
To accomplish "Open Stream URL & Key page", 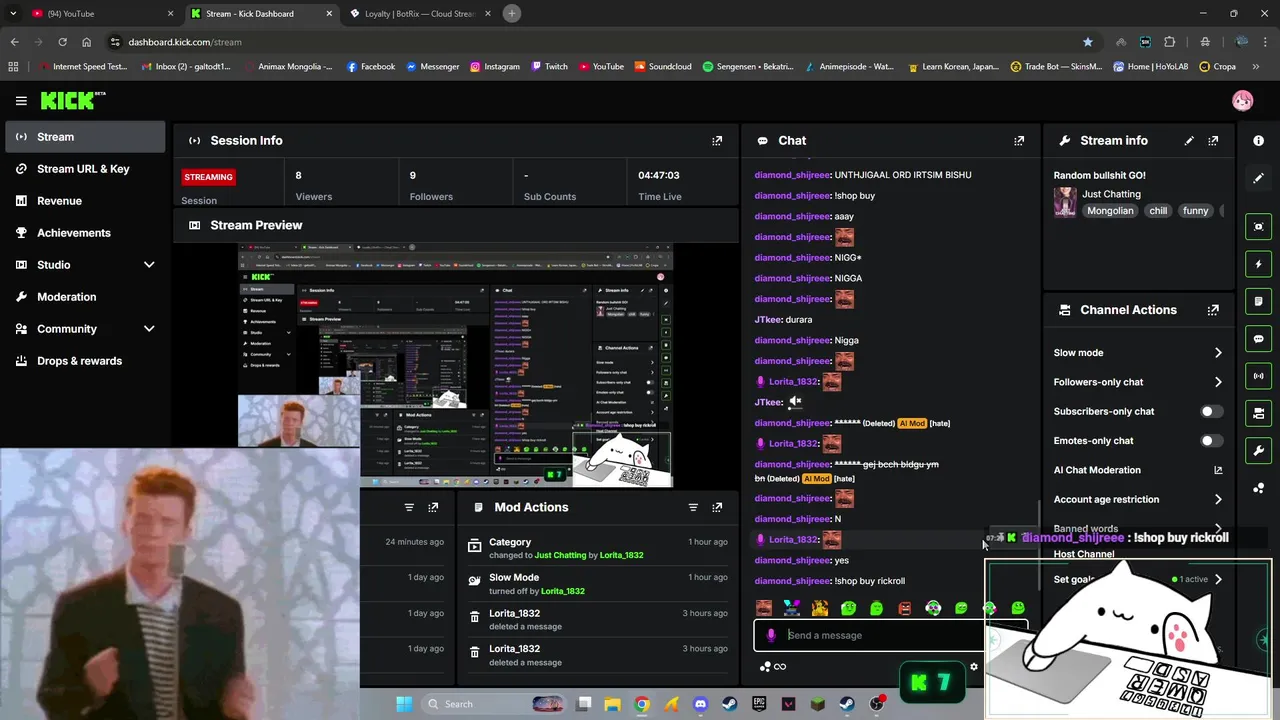I will click(85, 169).
